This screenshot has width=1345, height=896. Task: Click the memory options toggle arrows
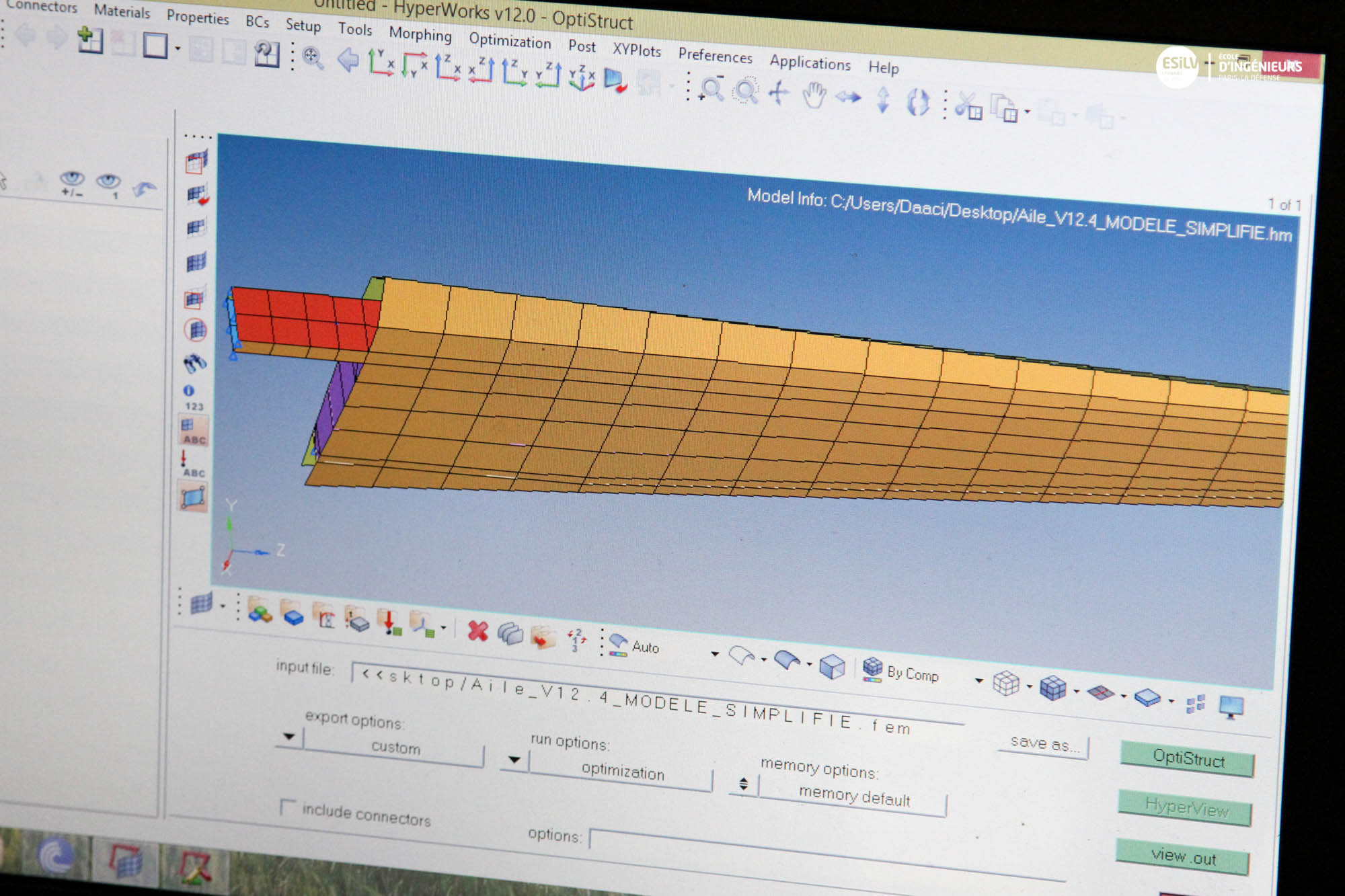[x=743, y=784]
